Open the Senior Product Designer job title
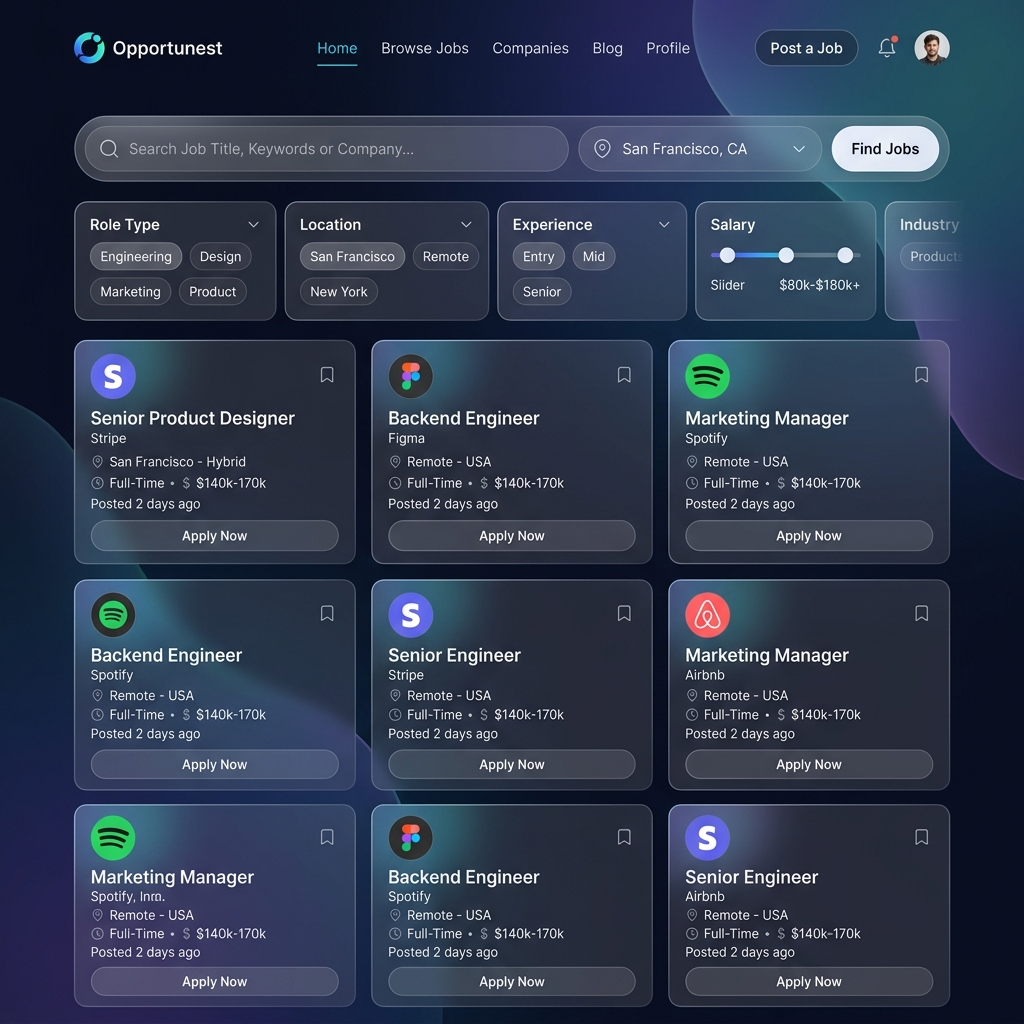 pos(193,418)
